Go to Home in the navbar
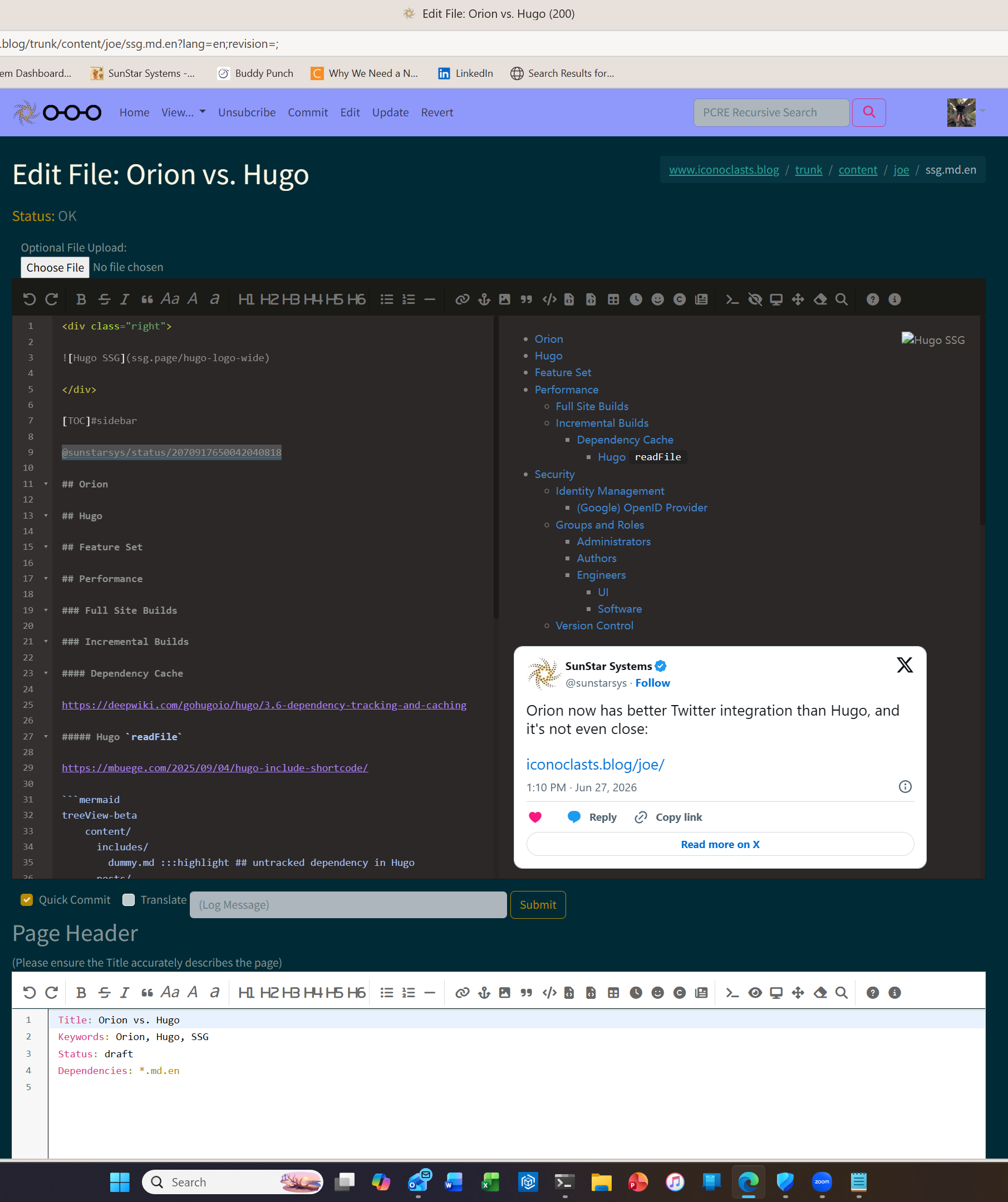 pos(135,112)
